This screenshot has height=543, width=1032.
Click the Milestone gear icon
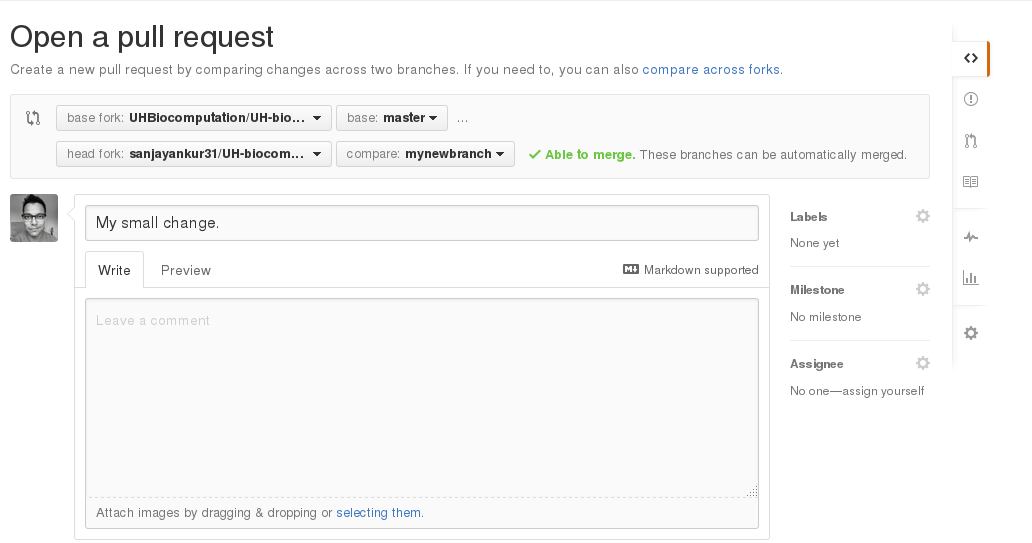923,289
